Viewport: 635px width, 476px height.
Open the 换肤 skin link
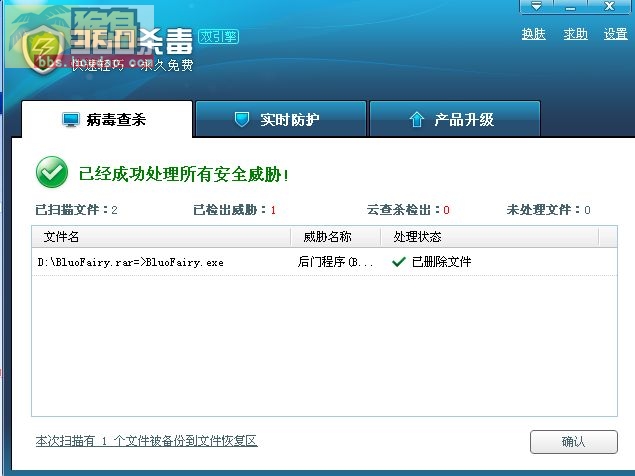tap(533, 34)
